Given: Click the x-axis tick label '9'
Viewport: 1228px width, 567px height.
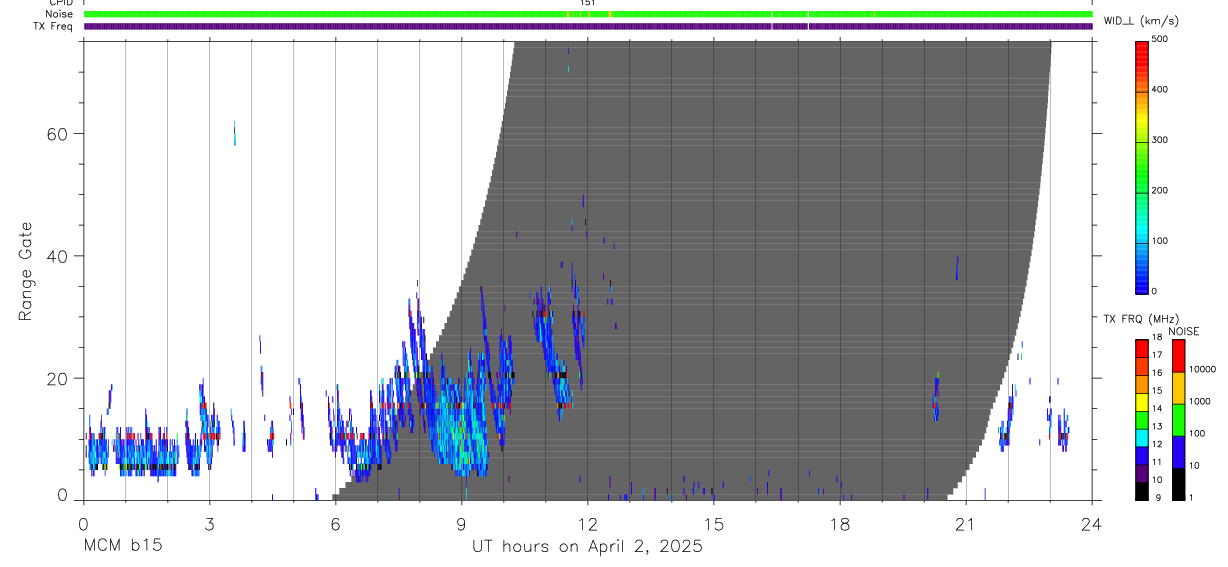Looking at the screenshot, I should click(x=461, y=524).
